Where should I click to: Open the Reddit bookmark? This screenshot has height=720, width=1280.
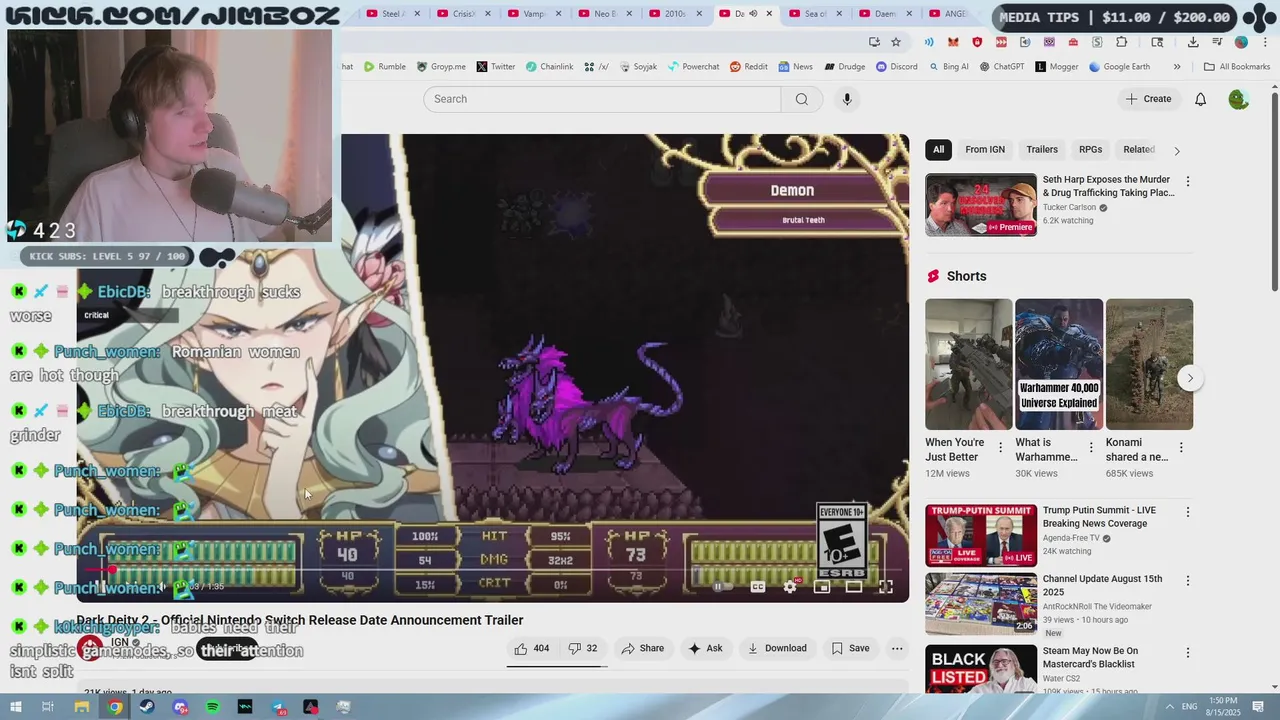pyautogui.click(x=749, y=67)
